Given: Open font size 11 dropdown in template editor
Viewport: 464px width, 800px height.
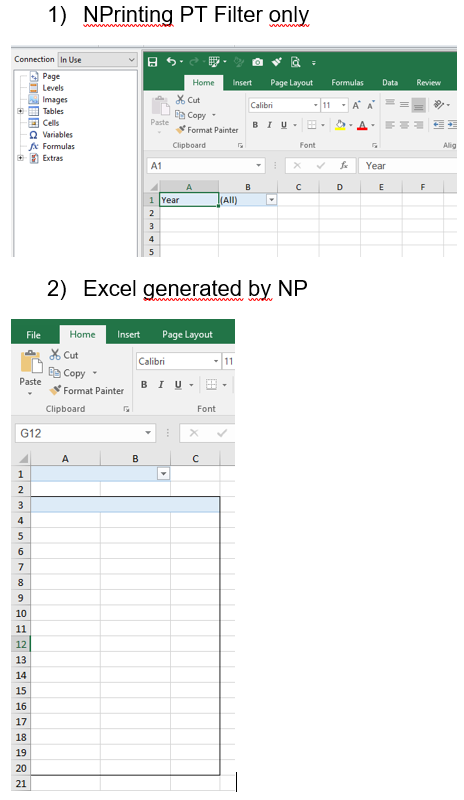Looking at the screenshot, I should [344, 105].
